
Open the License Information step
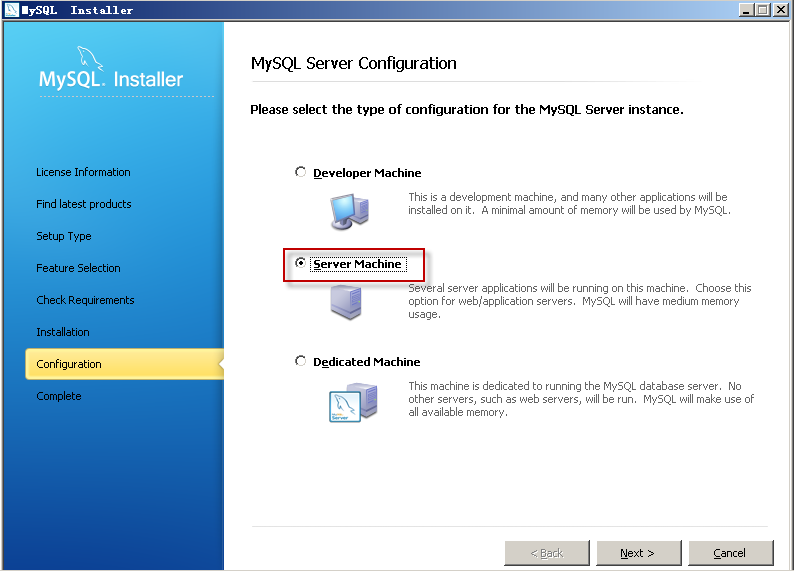click(x=83, y=172)
